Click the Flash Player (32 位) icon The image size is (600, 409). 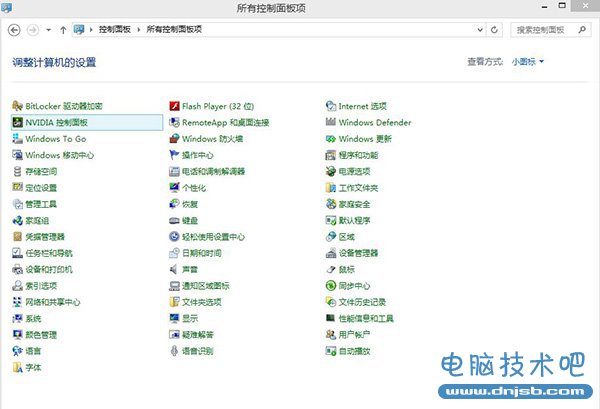click(174, 106)
